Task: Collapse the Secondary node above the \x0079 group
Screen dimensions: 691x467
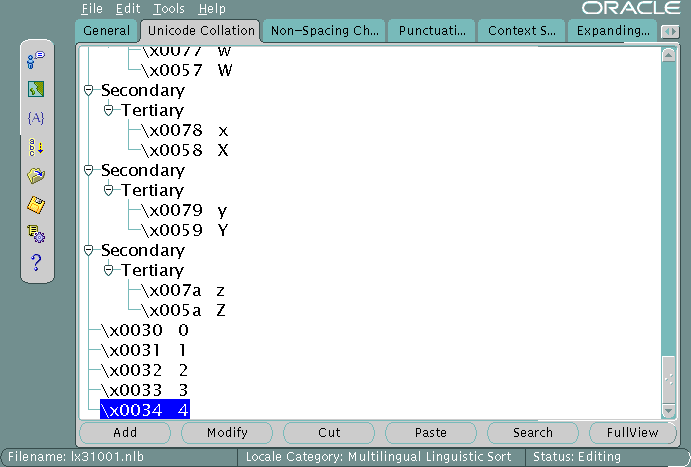Action: tap(89, 170)
